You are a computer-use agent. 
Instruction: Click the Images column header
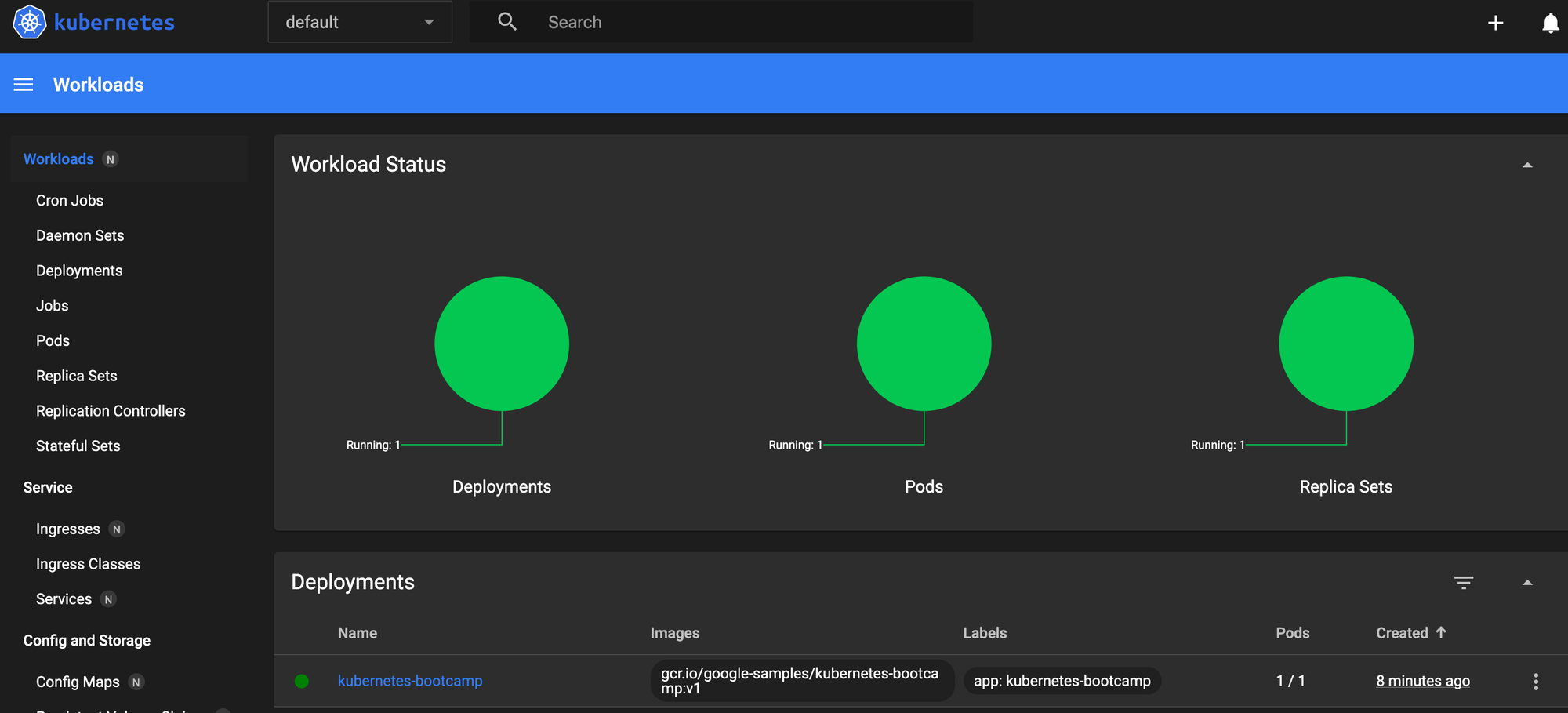[675, 633]
